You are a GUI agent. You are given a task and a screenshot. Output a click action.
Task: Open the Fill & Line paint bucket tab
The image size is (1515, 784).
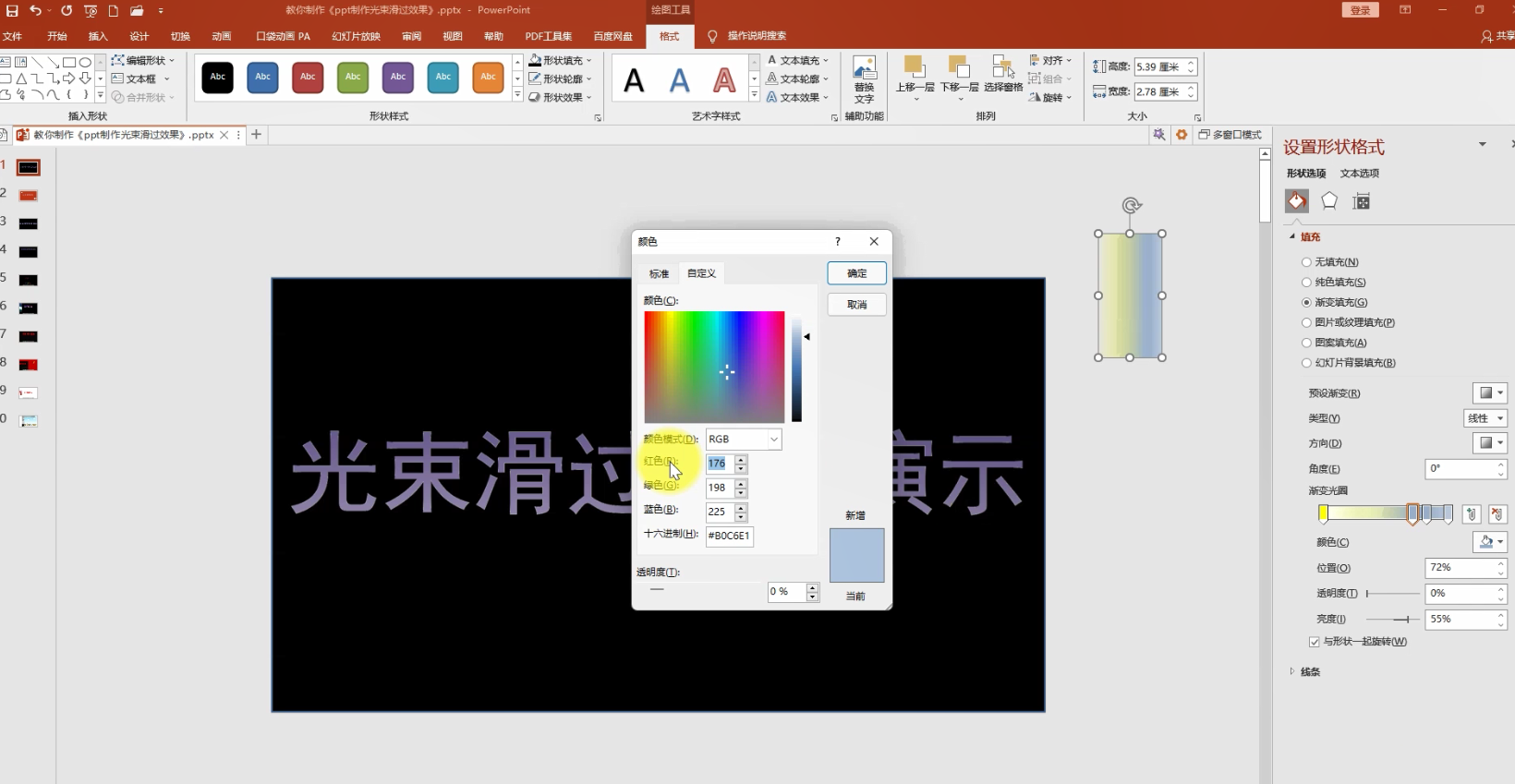(1297, 201)
